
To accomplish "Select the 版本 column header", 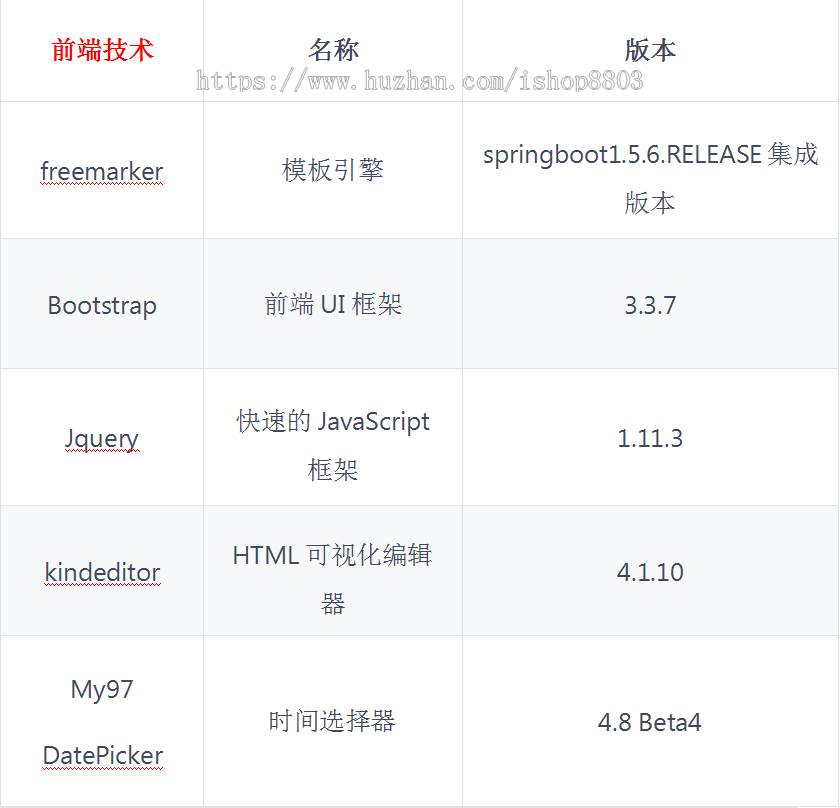I will tap(650, 48).
